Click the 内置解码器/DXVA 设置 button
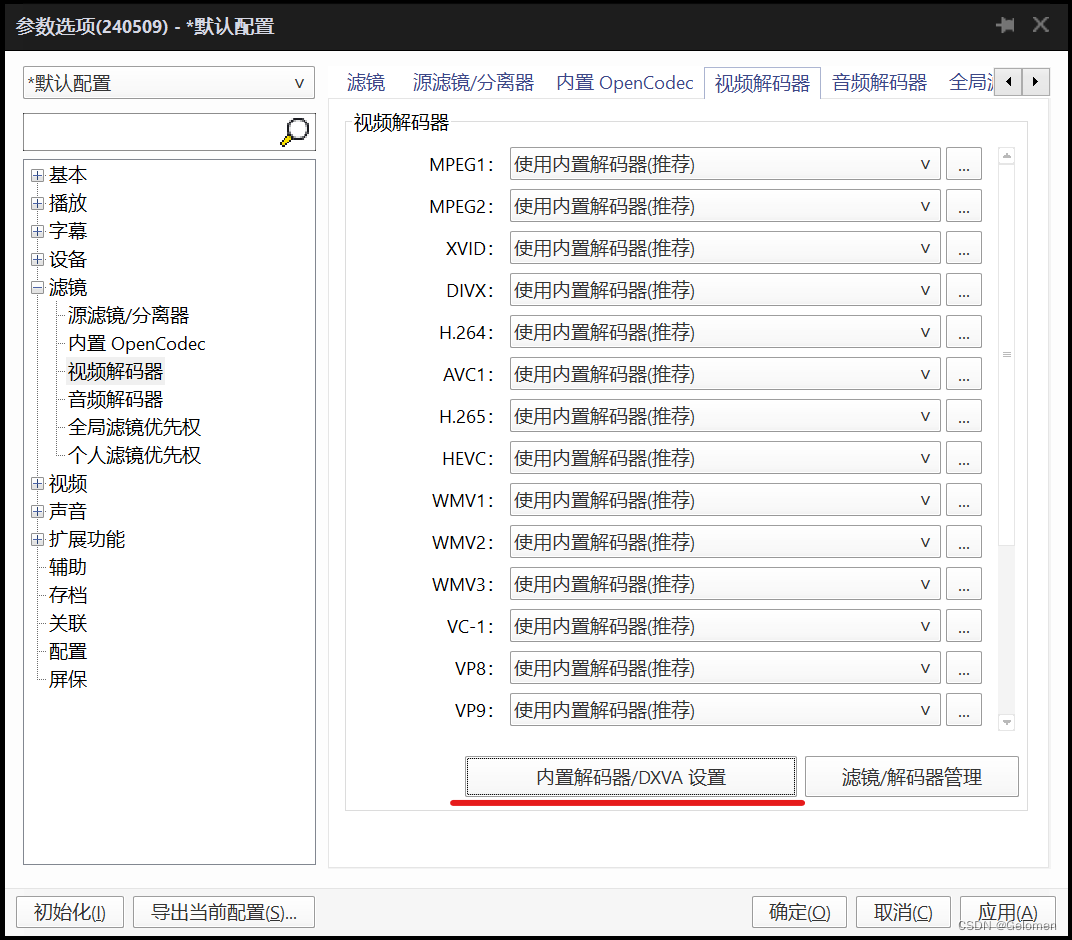1072x940 pixels. tap(631, 776)
